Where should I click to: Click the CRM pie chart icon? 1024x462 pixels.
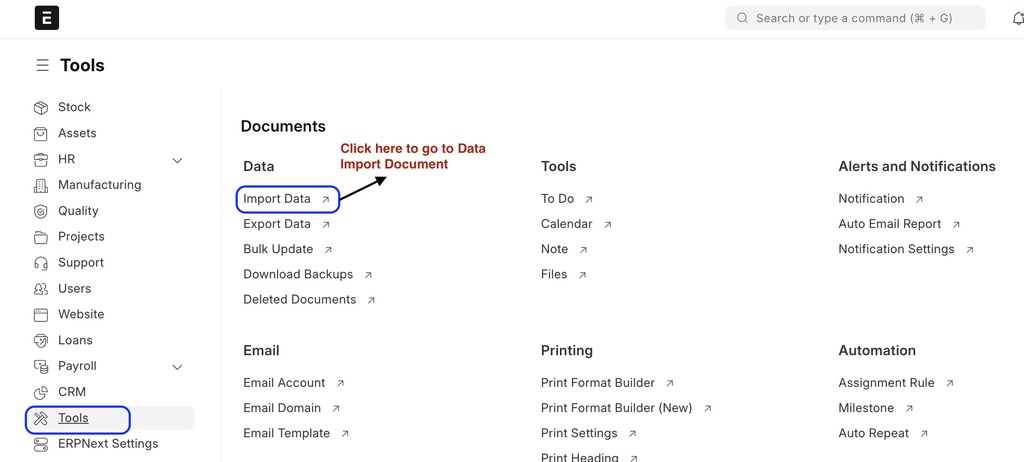pyautogui.click(x=41, y=393)
